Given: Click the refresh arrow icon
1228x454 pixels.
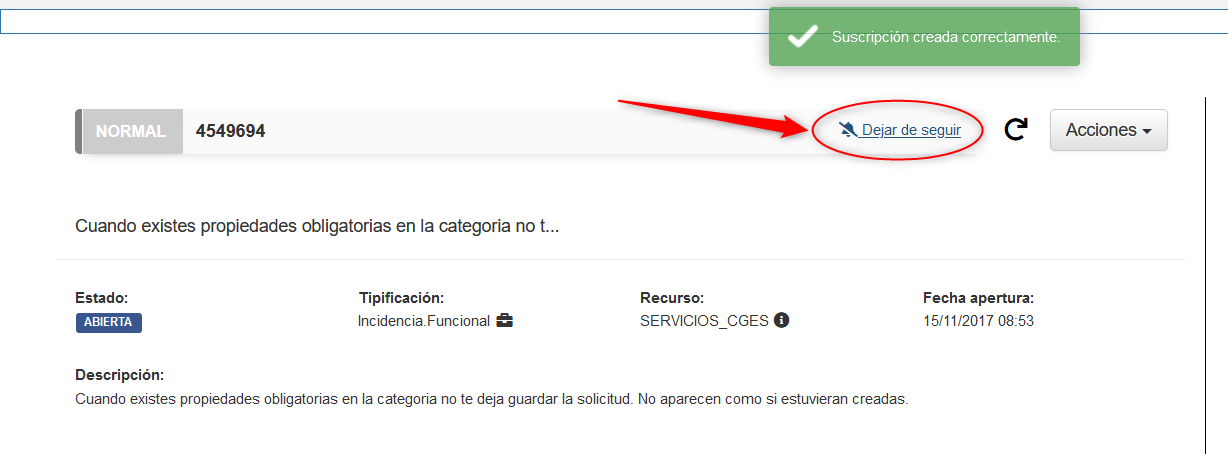Looking at the screenshot, I should [1016, 130].
